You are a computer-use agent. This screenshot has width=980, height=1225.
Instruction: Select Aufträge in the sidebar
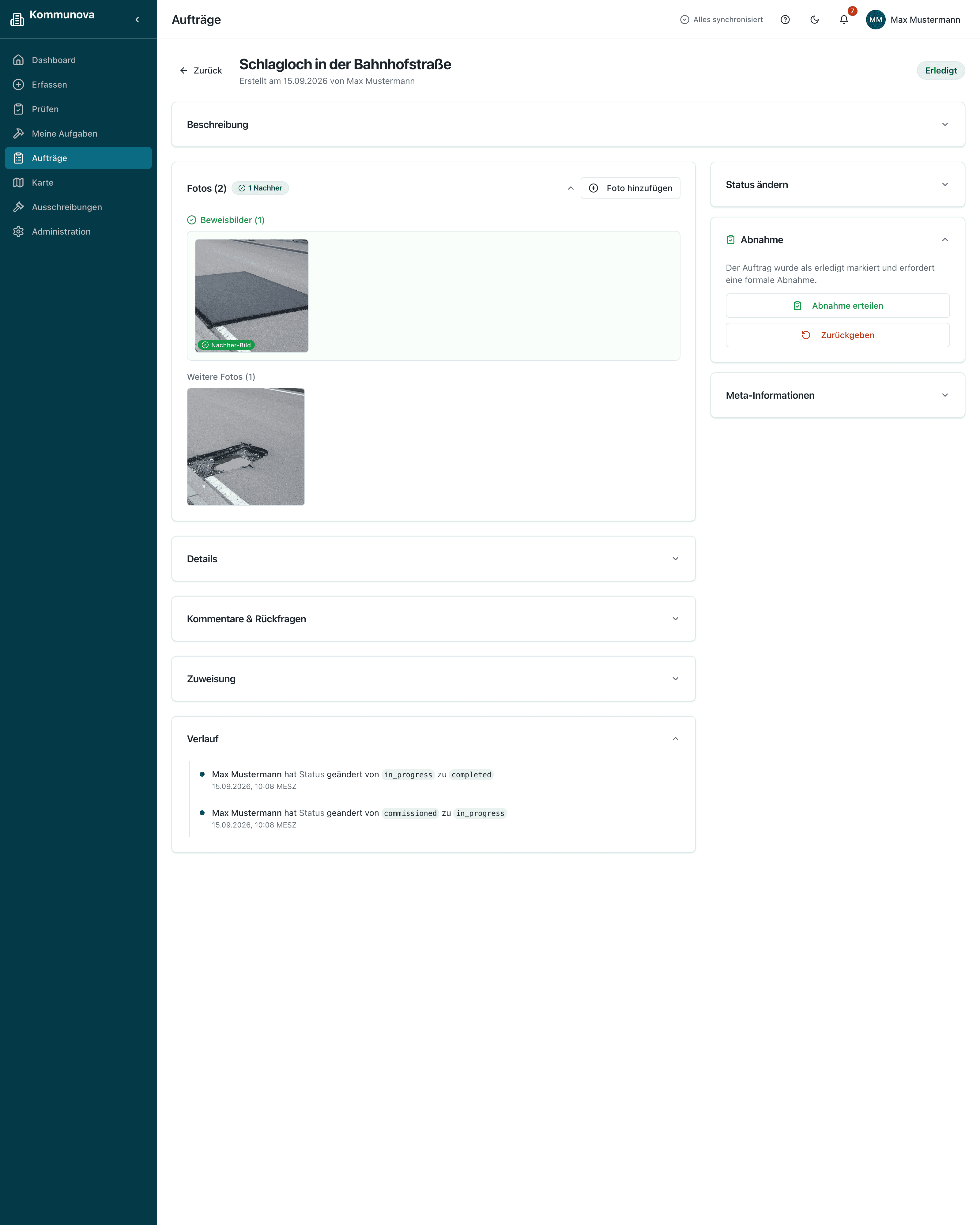(78, 158)
